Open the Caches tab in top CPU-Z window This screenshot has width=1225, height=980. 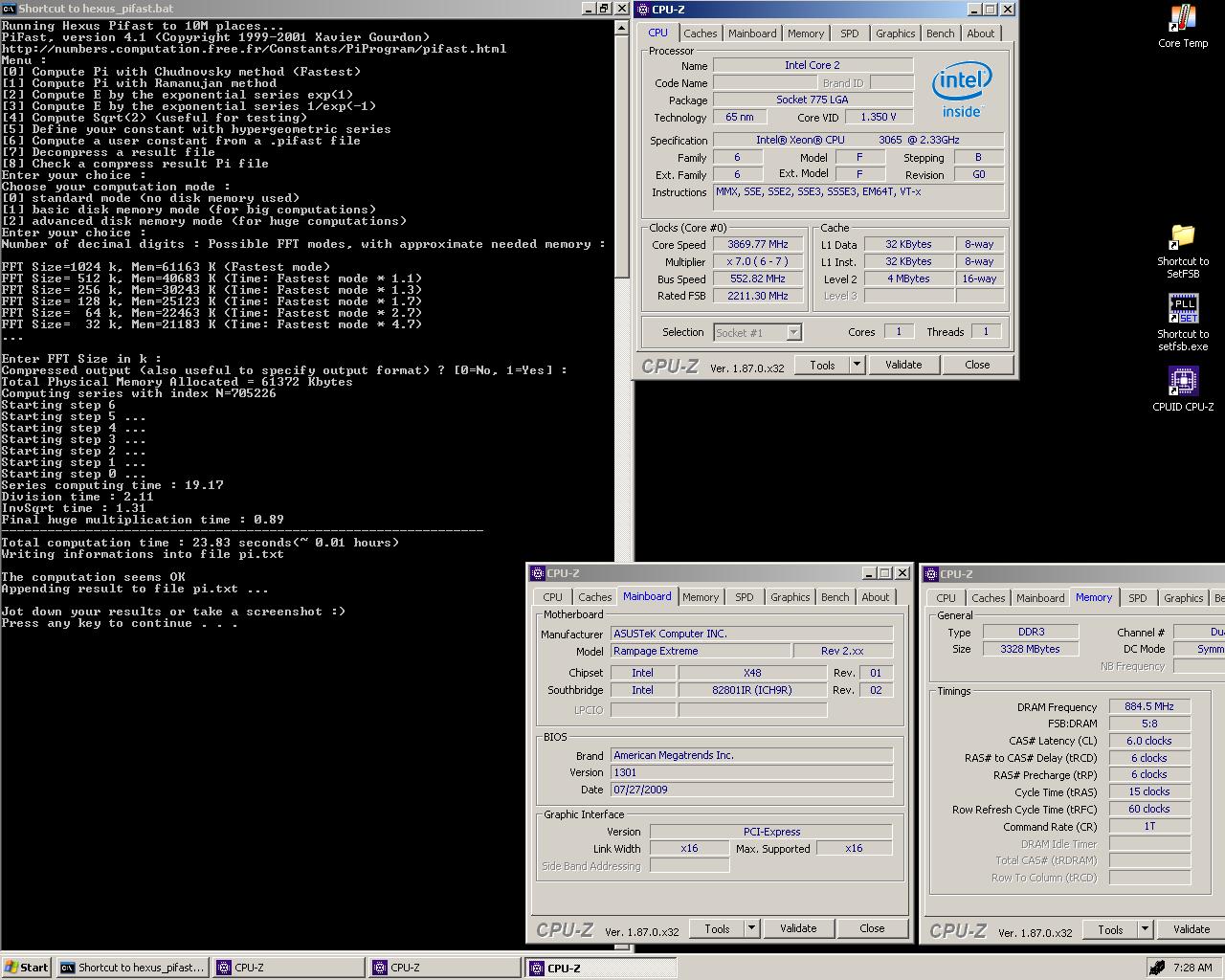click(700, 33)
